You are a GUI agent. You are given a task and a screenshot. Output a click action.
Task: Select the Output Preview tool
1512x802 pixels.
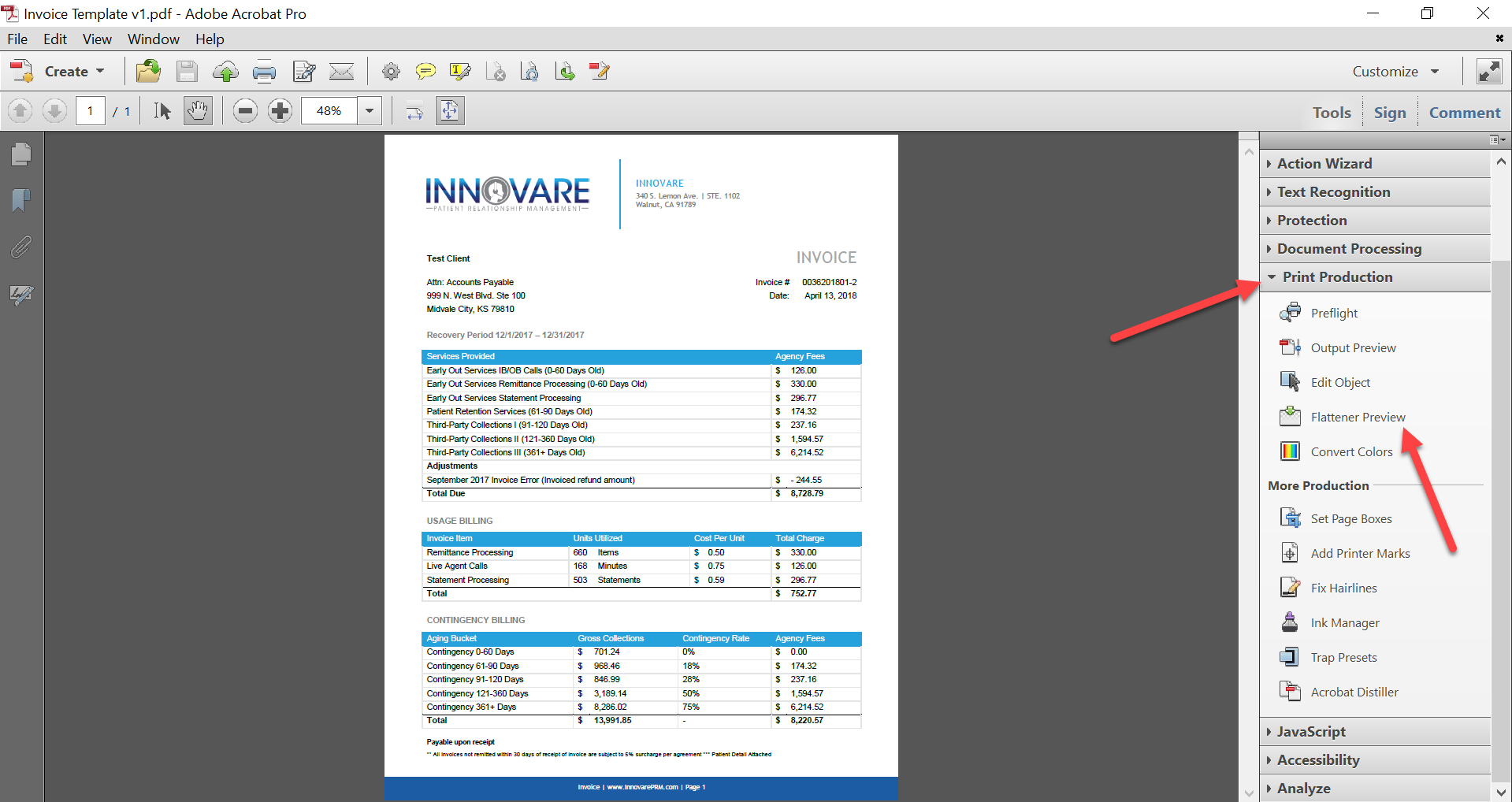[x=1352, y=347]
